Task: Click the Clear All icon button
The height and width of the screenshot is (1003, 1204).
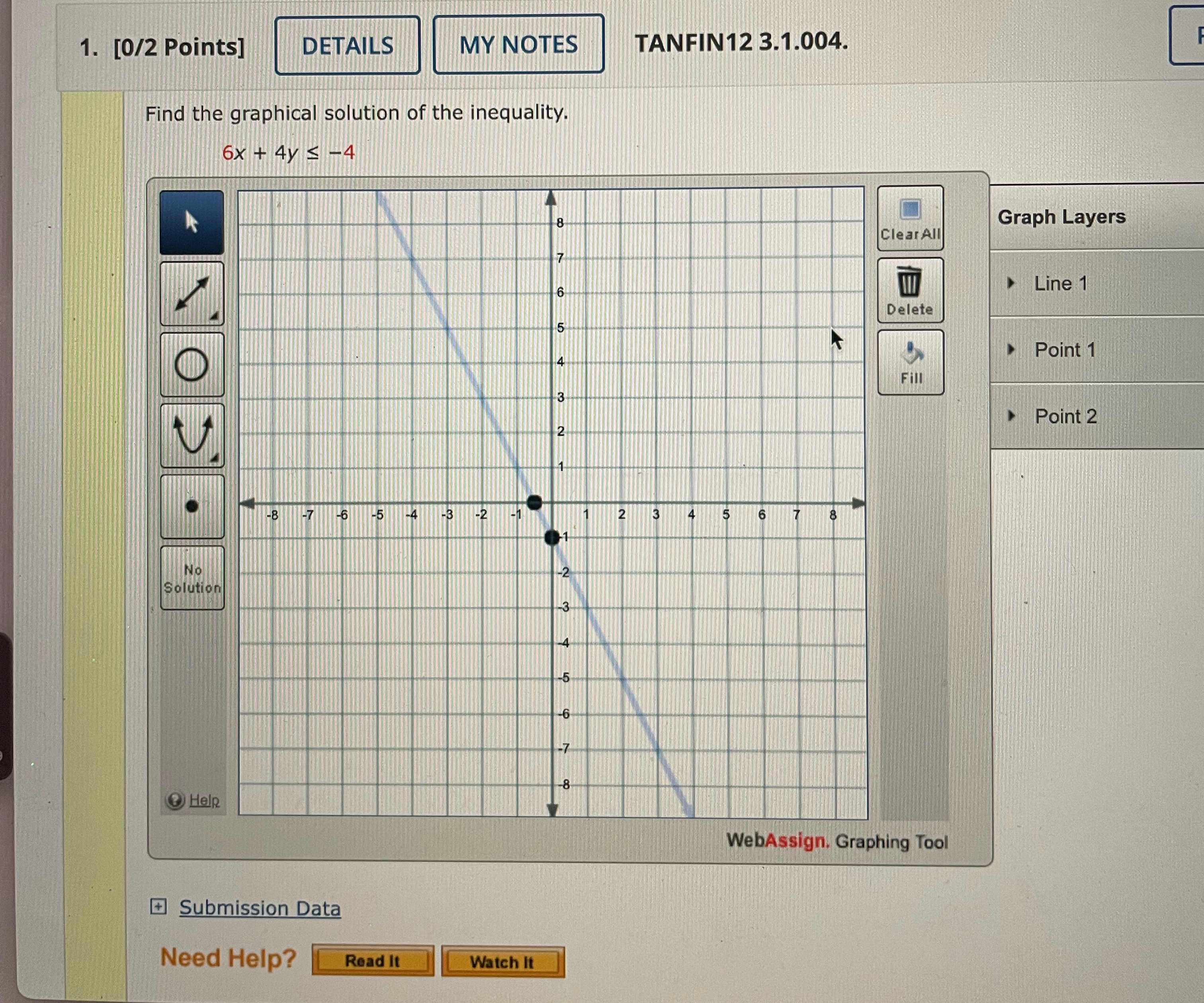Action: point(910,219)
